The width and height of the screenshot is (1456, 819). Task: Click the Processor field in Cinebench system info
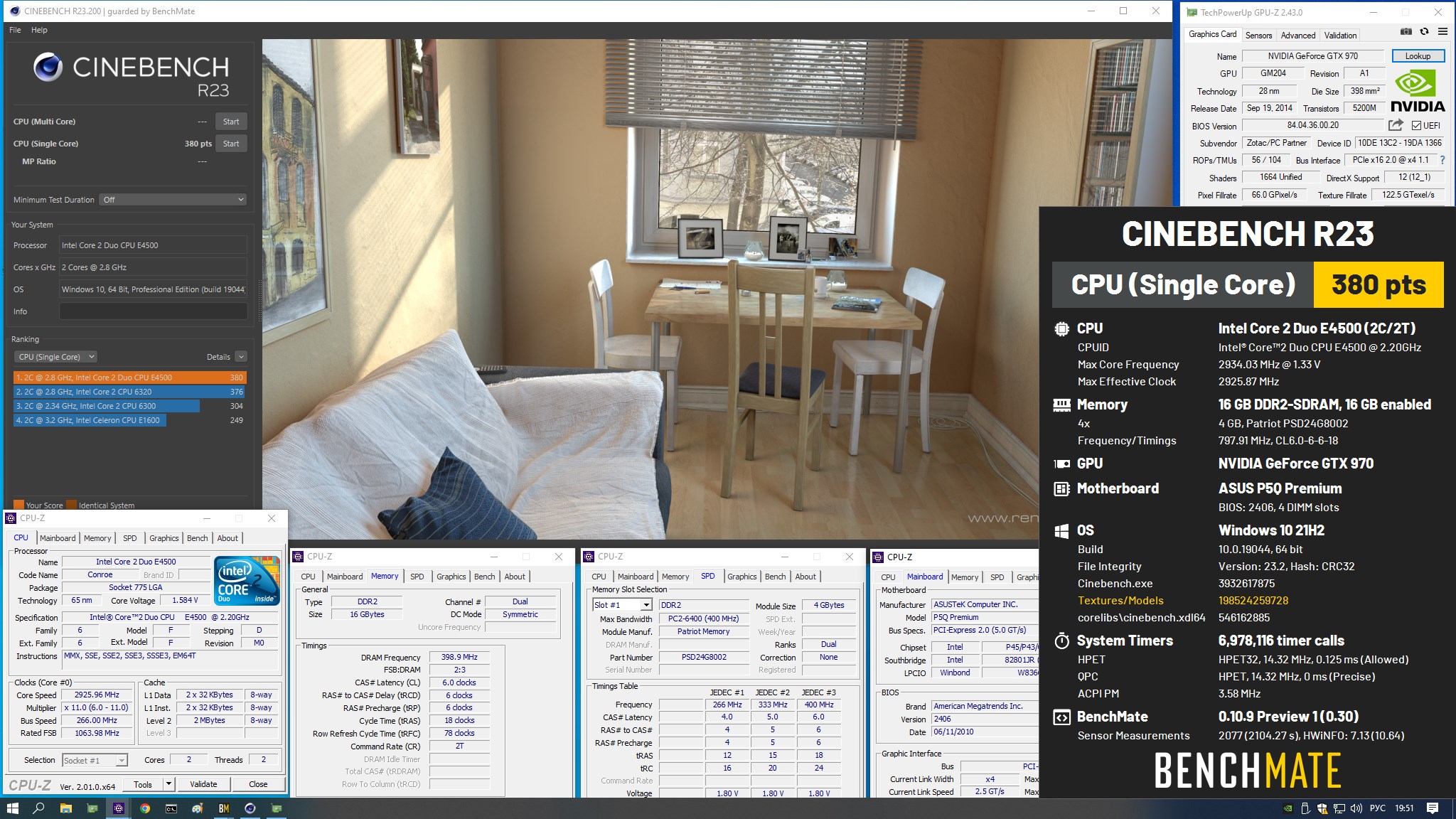click(x=153, y=245)
